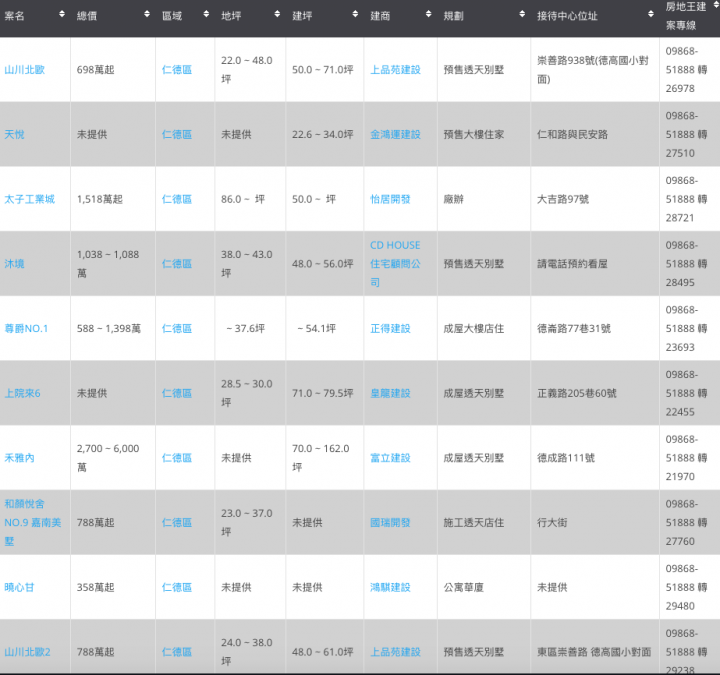The image size is (720, 675).
Task: Open builder CD HOUSE 住宅顧問公司 link
Action: tap(395, 264)
